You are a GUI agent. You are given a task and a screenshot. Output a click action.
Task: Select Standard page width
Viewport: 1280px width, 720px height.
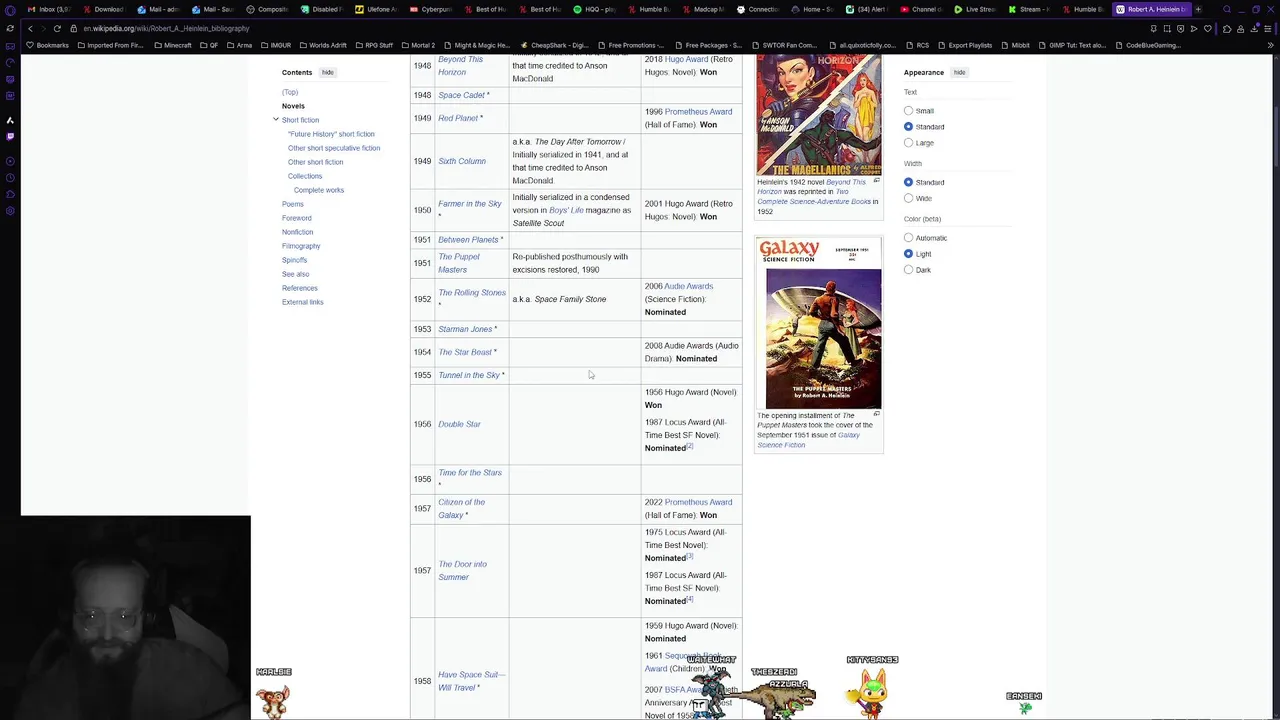point(909,182)
